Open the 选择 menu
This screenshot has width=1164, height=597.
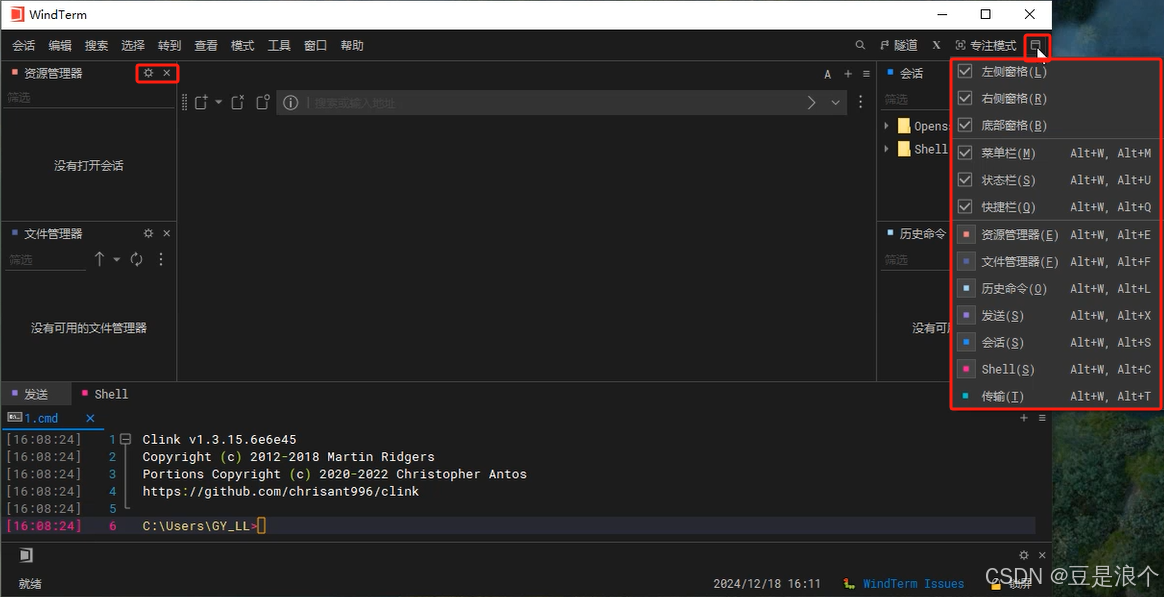(x=133, y=45)
